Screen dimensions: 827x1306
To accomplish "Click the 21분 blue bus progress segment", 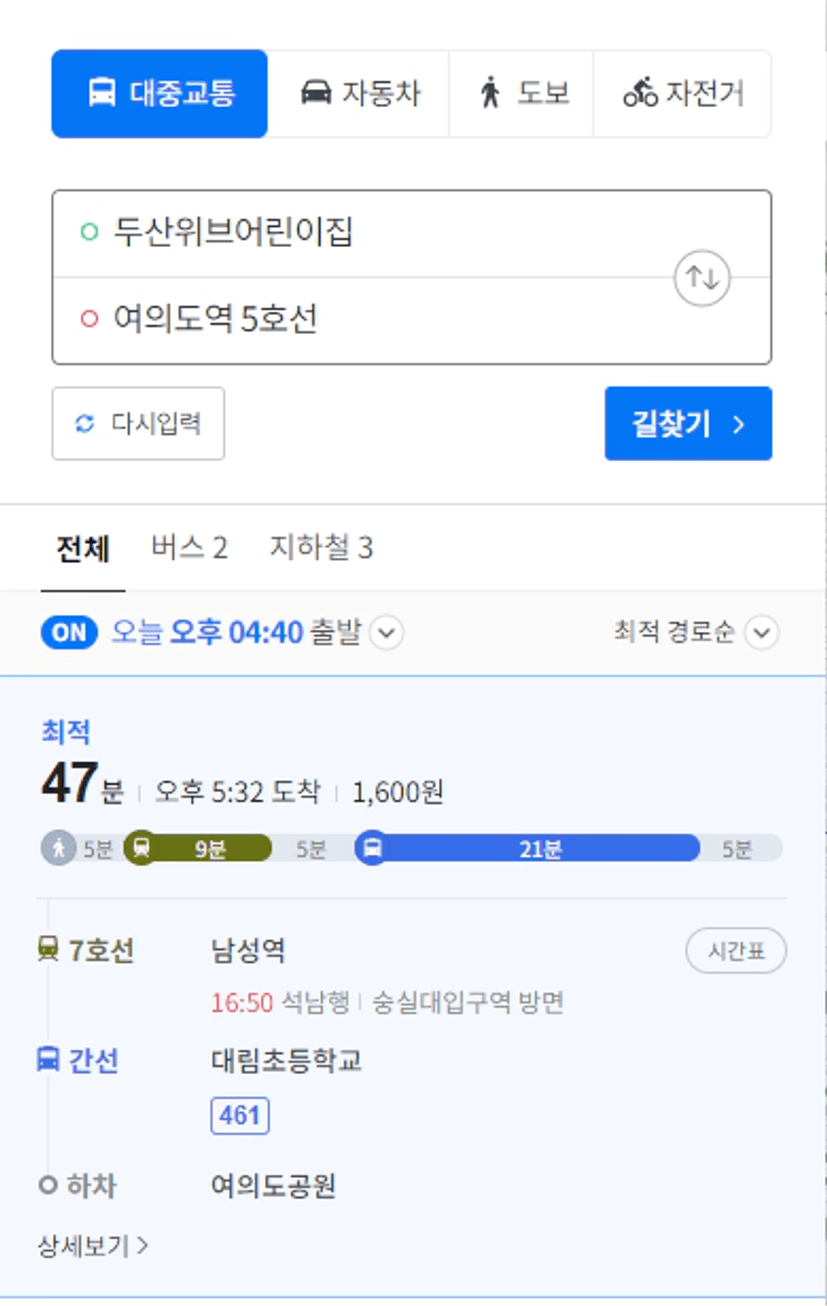I will pos(539,849).
